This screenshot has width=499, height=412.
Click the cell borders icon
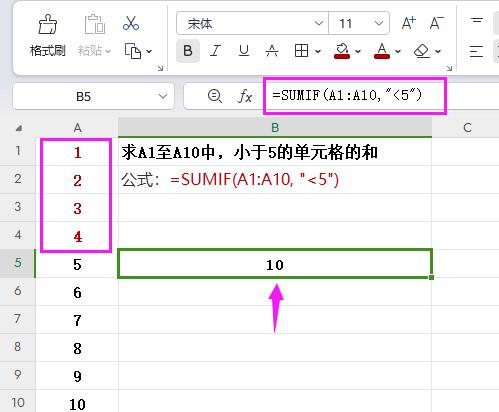click(x=301, y=51)
